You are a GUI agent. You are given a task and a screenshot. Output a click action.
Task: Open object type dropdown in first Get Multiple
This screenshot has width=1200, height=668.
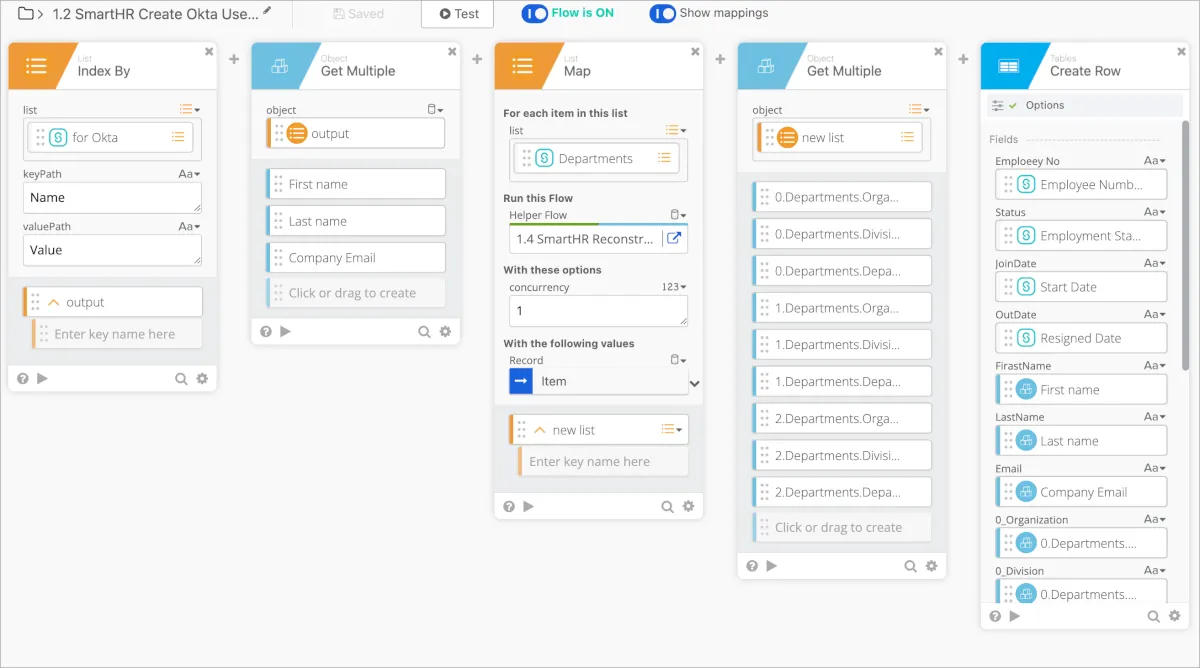tap(435, 110)
